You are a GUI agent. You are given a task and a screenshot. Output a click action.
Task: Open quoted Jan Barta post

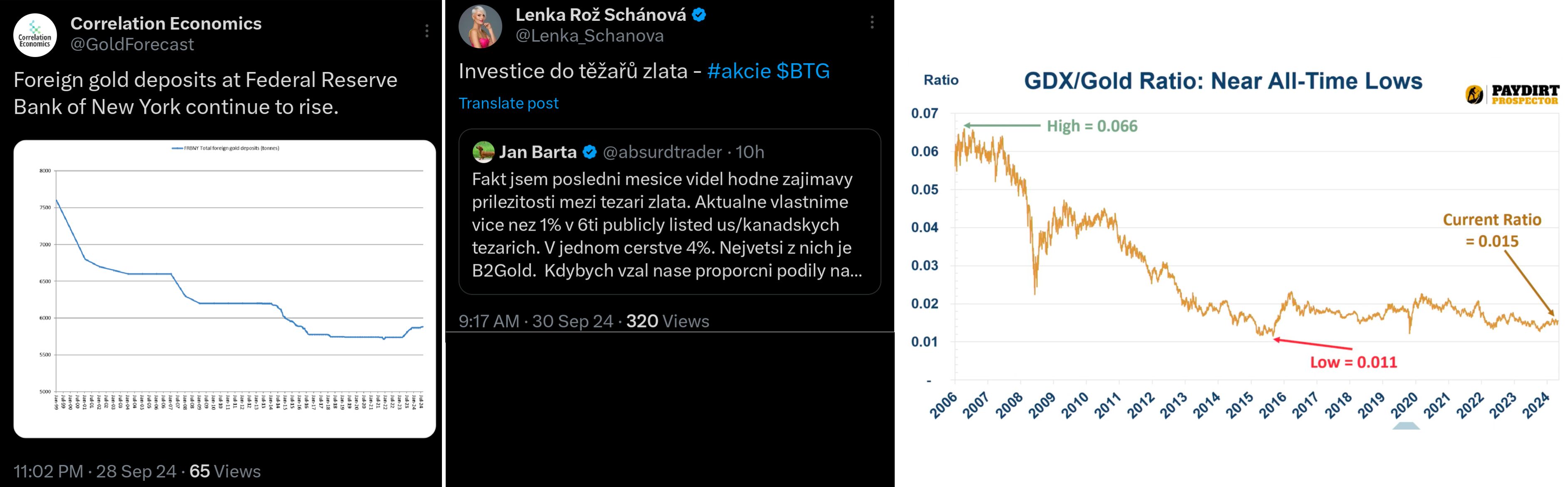pyautogui.click(x=670, y=212)
